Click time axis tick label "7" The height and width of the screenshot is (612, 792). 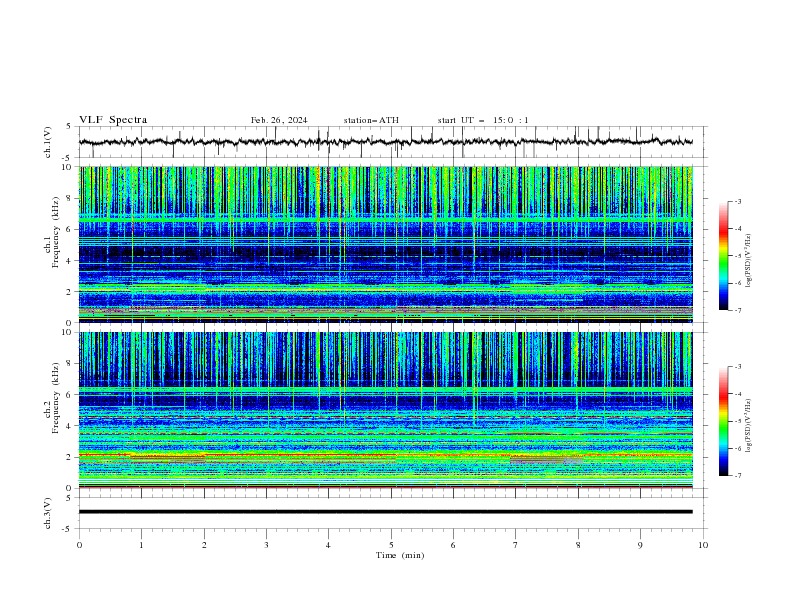tap(516, 545)
